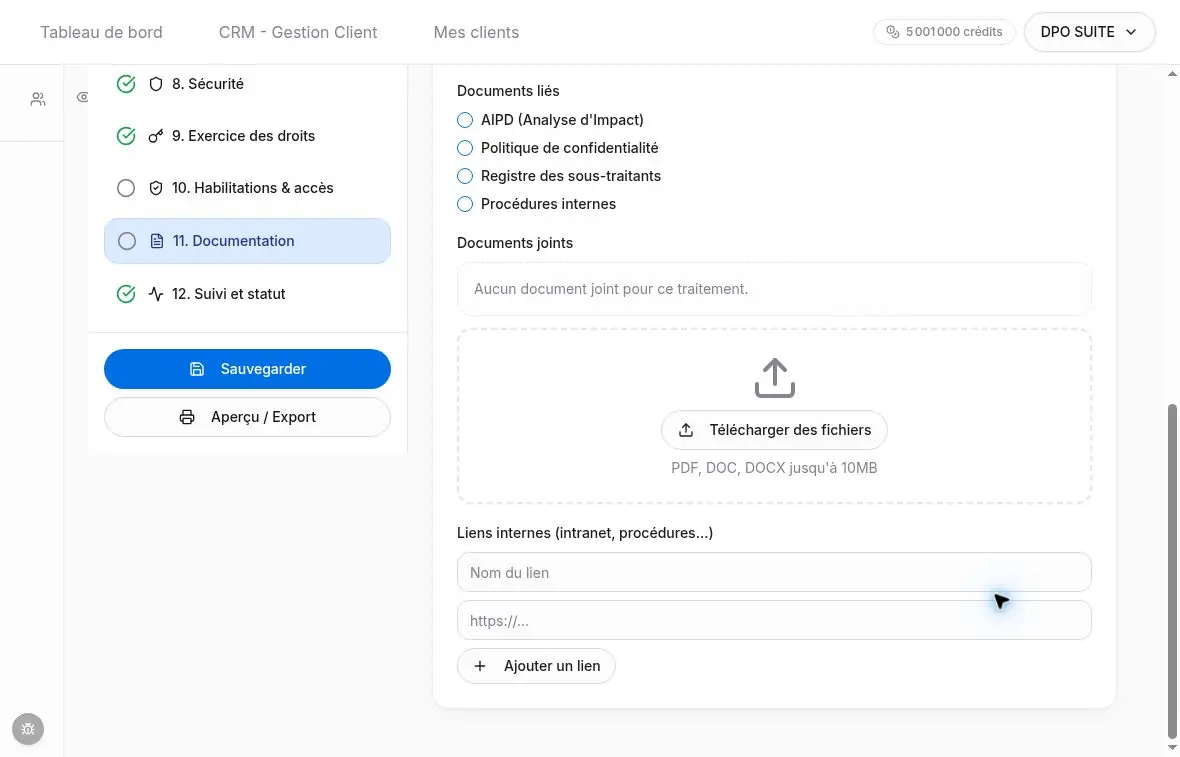This screenshot has width=1180, height=757.
Task: Focus the Nom du lien field
Action: 774,572
